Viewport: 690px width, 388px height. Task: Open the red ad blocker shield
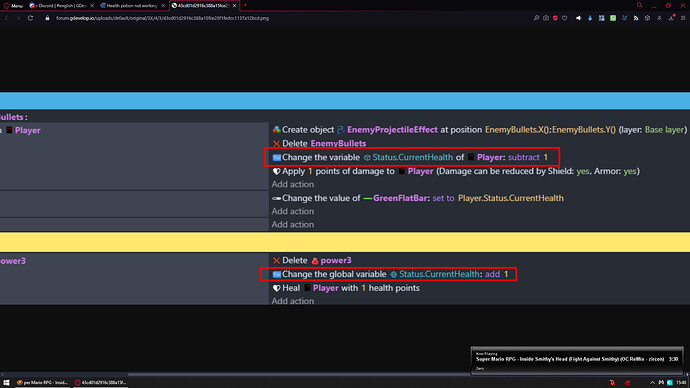point(555,18)
